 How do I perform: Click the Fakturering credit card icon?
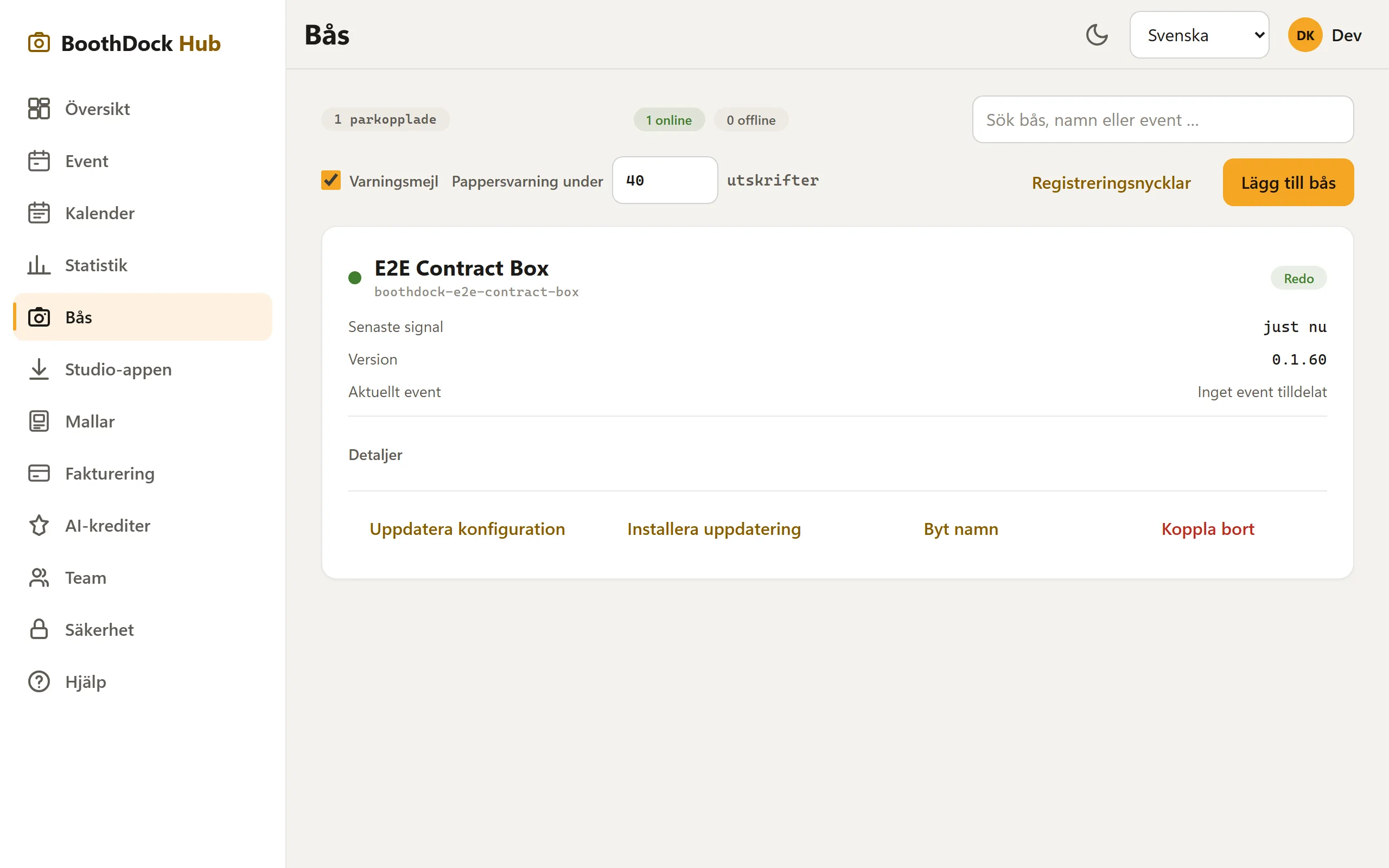pyautogui.click(x=39, y=474)
